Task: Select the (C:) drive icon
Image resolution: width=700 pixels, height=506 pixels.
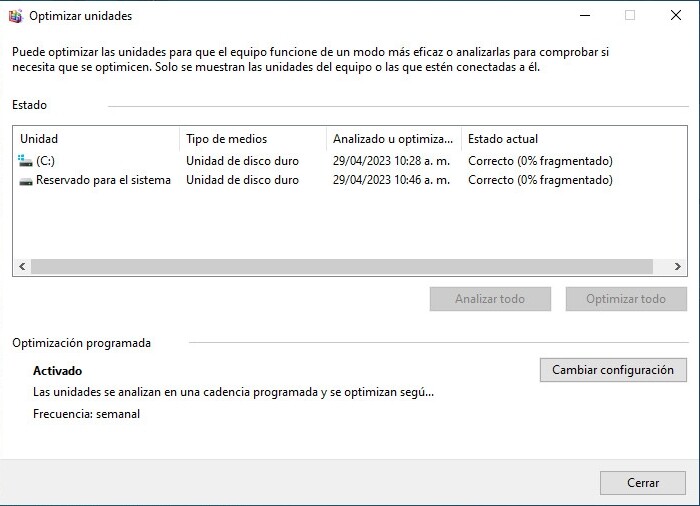Action: 26,160
